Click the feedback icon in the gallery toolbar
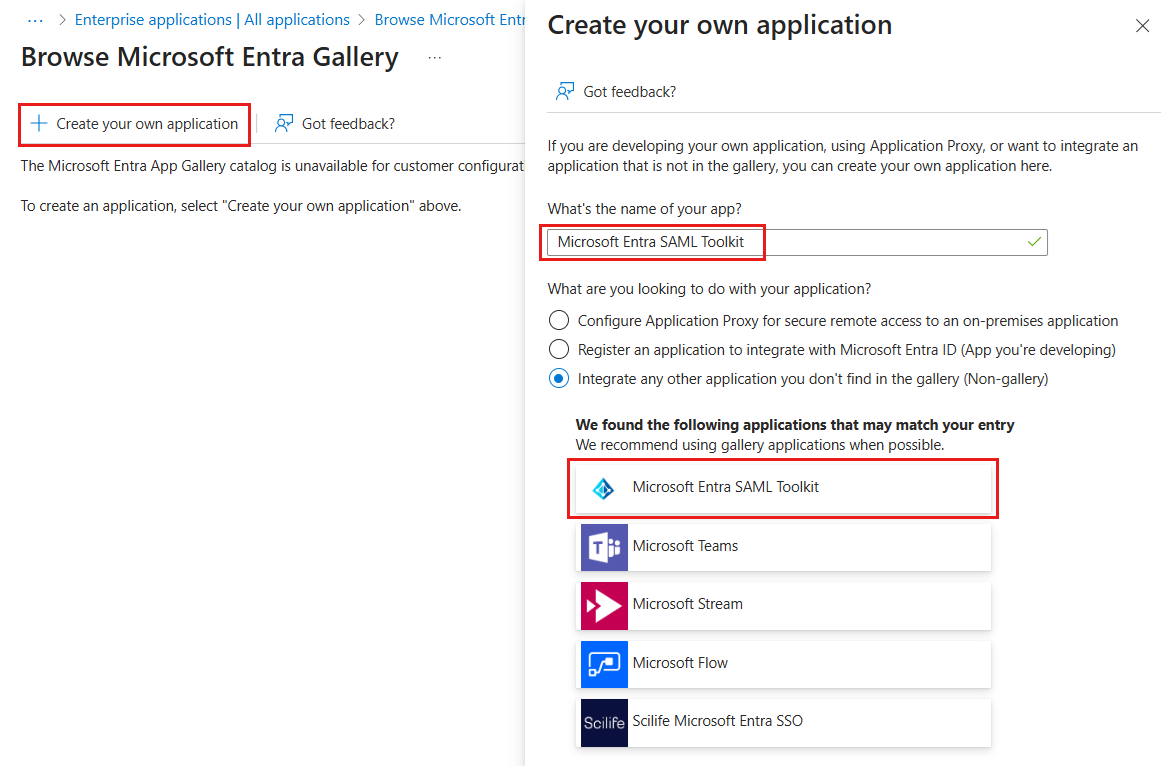This screenshot has height=766, width=1170. pyautogui.click(x=284, y=124)
